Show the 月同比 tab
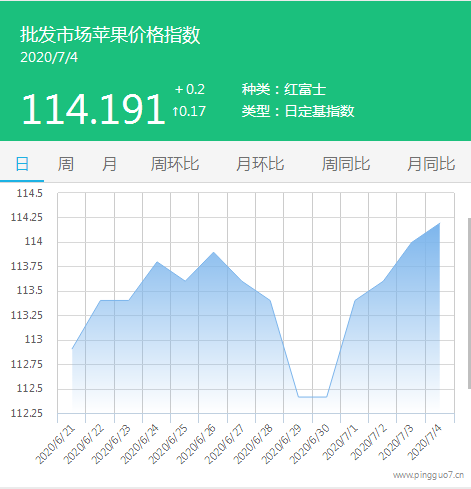The image size is (471, 489). pos(431,164)
